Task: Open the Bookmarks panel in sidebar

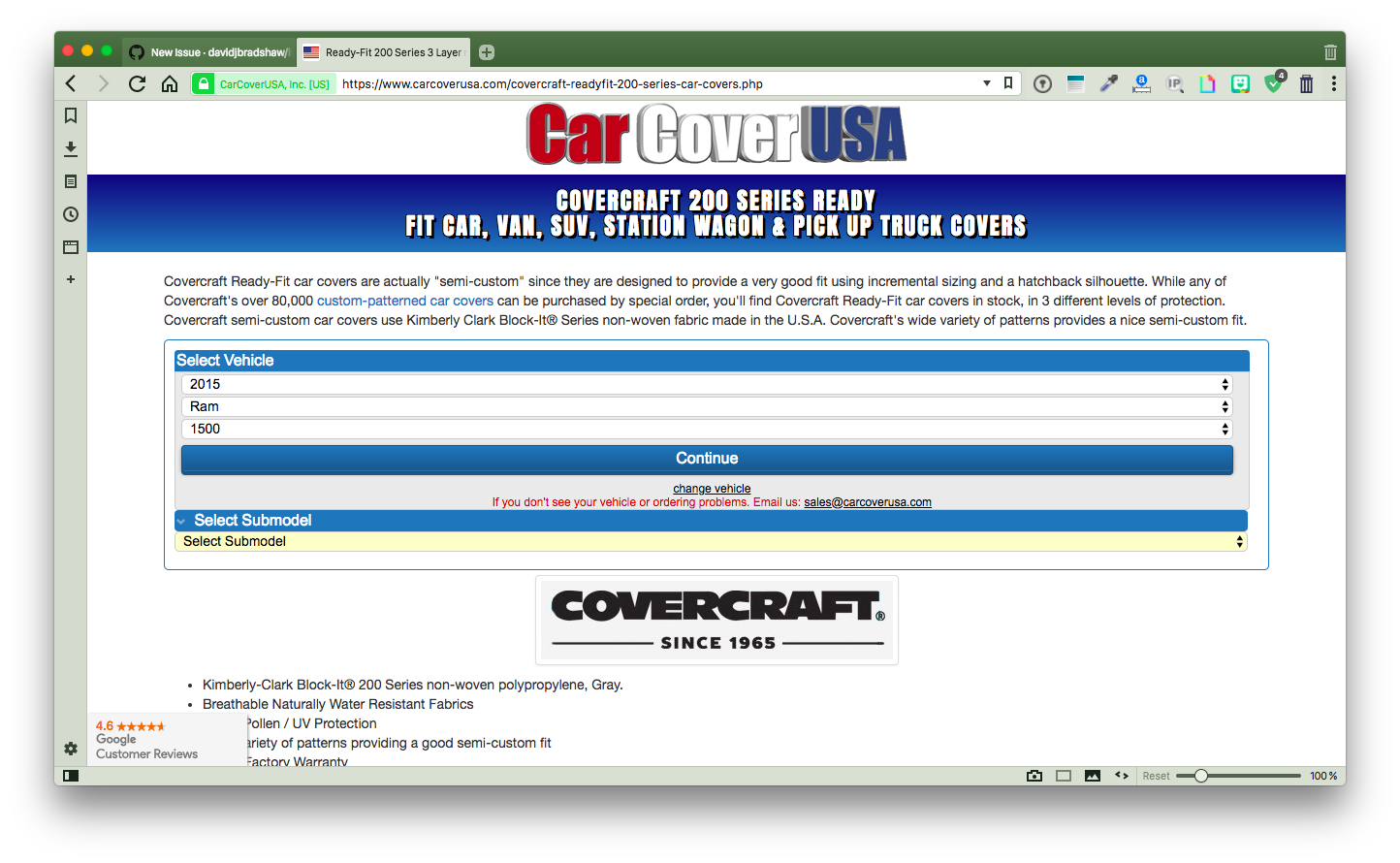Action: [x=71, y=115]
